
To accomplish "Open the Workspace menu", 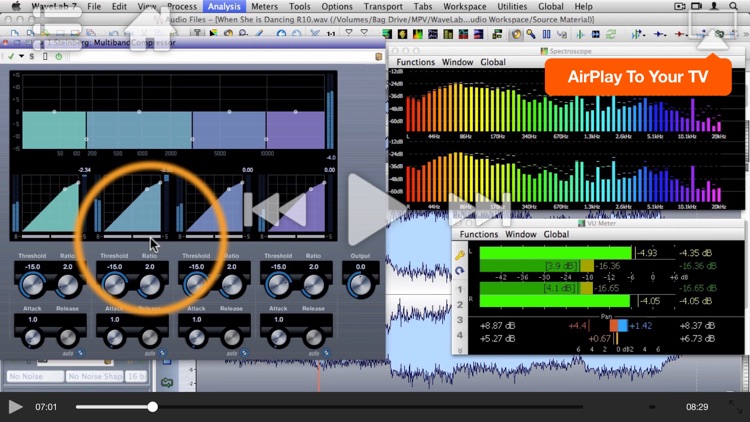I will pos(464,6).
